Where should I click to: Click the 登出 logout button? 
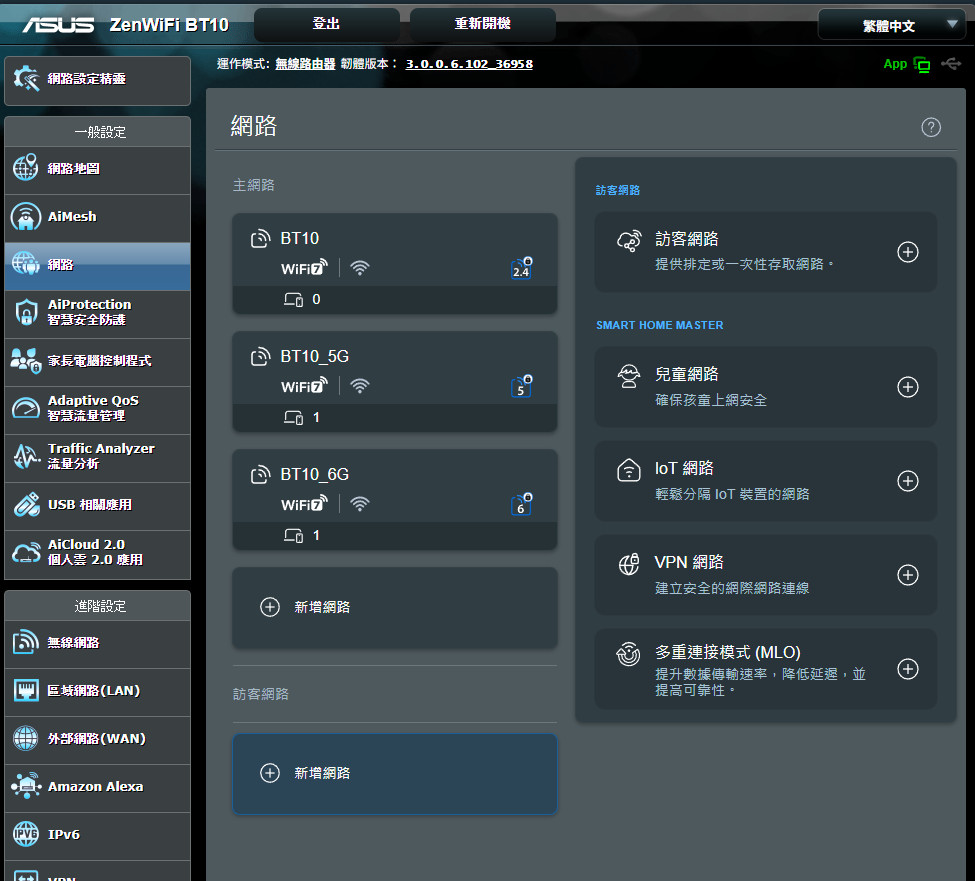coord(326,24)
